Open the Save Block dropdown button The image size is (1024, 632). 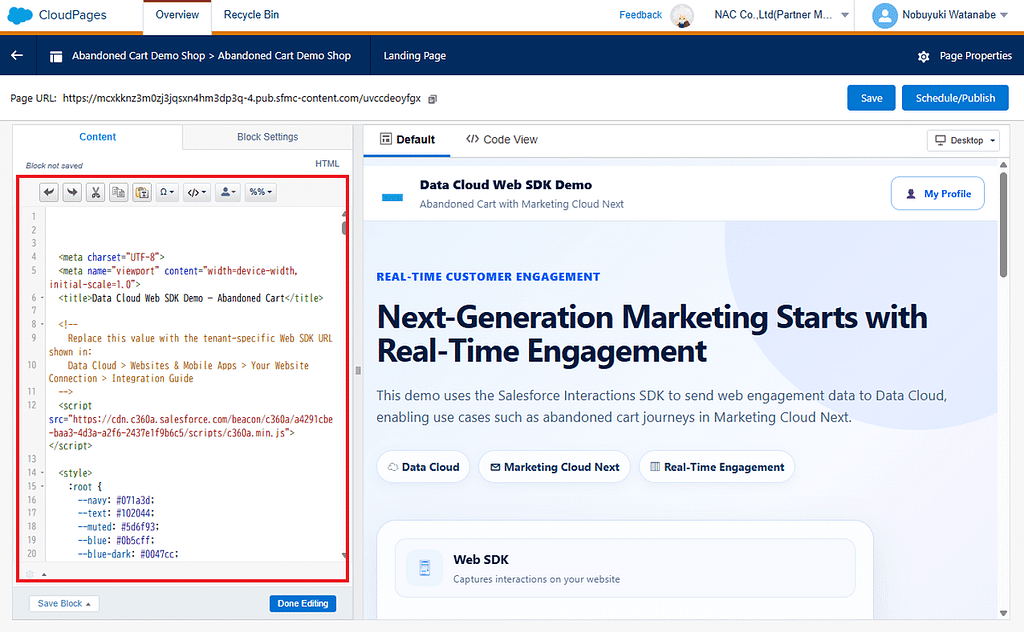pos(64,603)
